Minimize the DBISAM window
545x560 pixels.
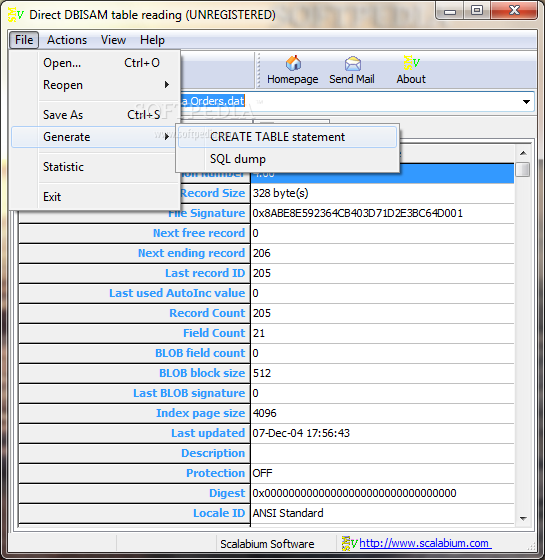[x=450, y=11]
